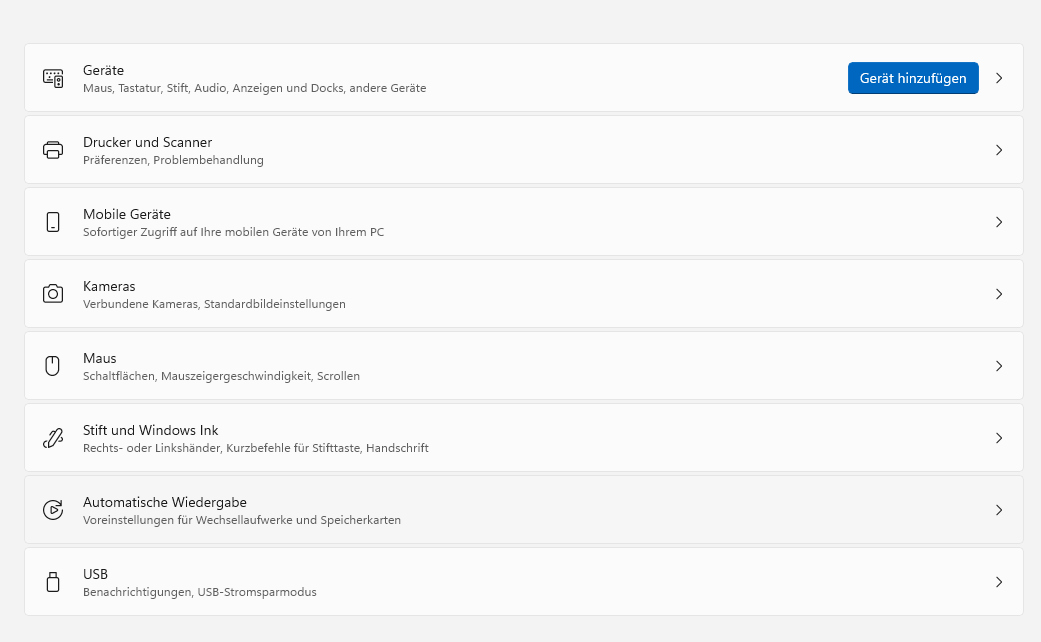The height and width of the screenshot is (642, 1041).
Task: Click the Geräte keyboard devices icon
Action: 53,78
